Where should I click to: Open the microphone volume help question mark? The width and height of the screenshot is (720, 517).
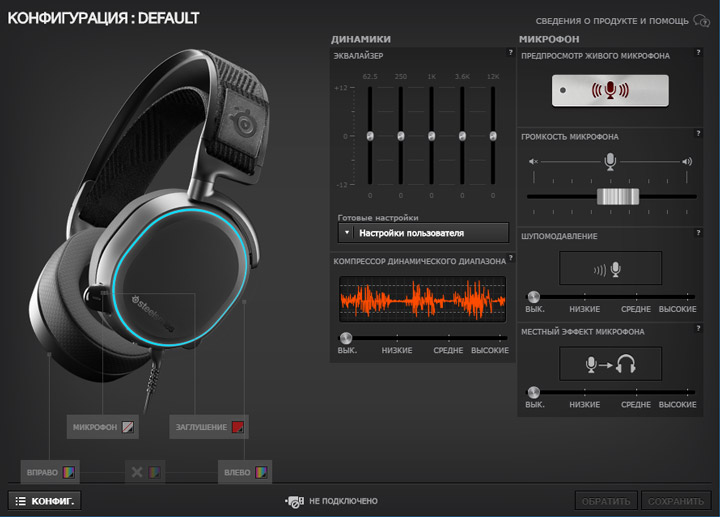[698, 133]
